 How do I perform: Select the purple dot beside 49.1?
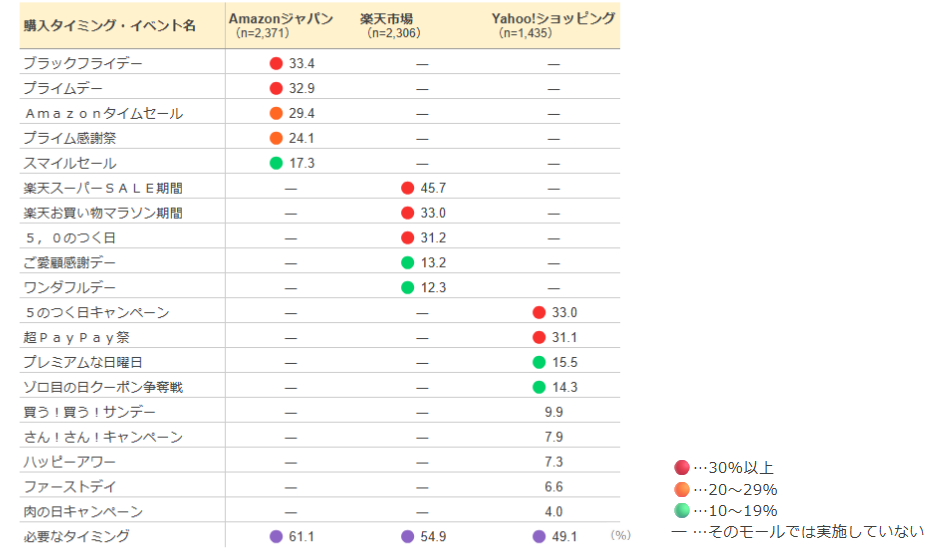[x=539, y=537]
